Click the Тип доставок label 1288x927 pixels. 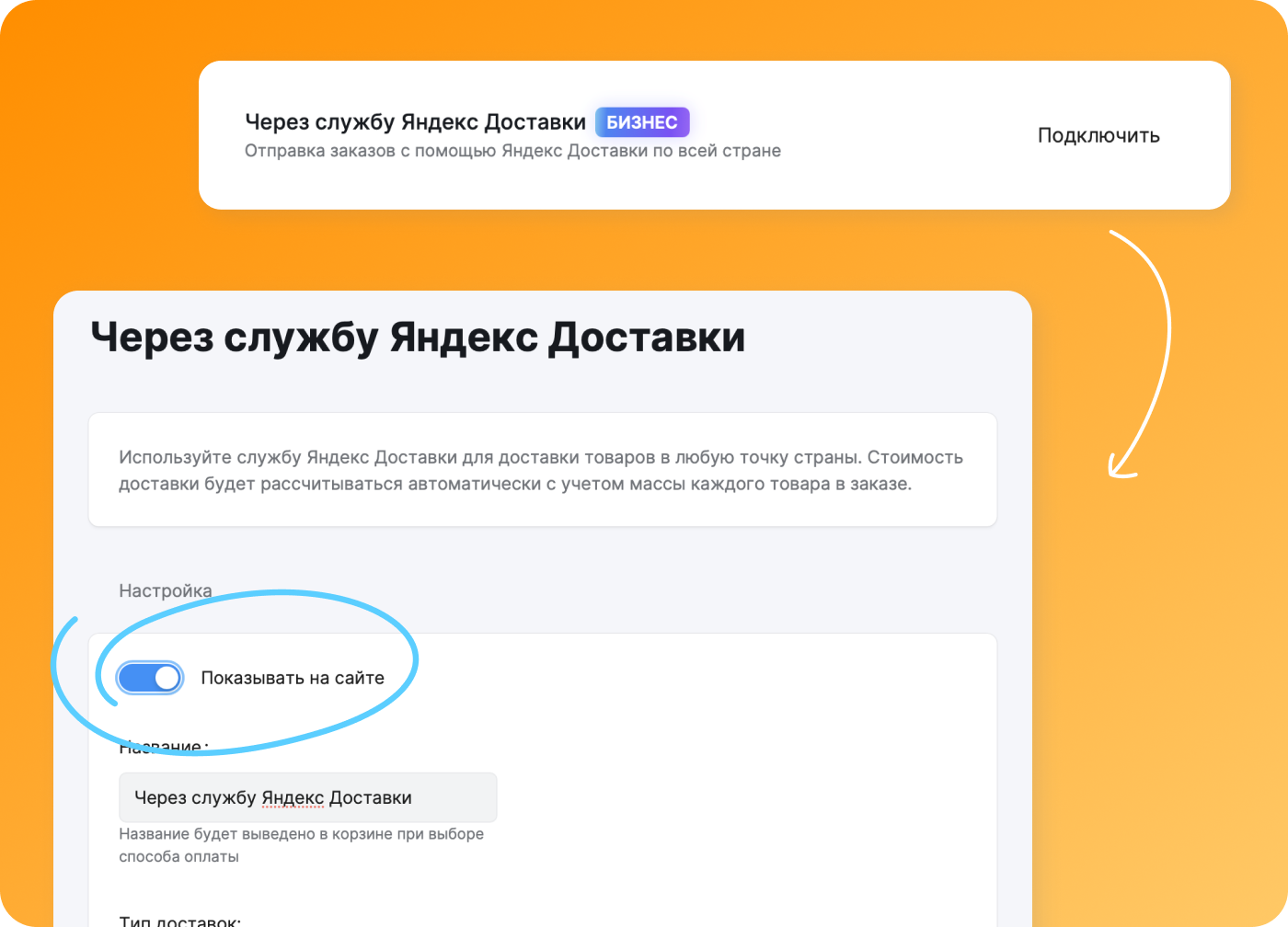point(179,920)
